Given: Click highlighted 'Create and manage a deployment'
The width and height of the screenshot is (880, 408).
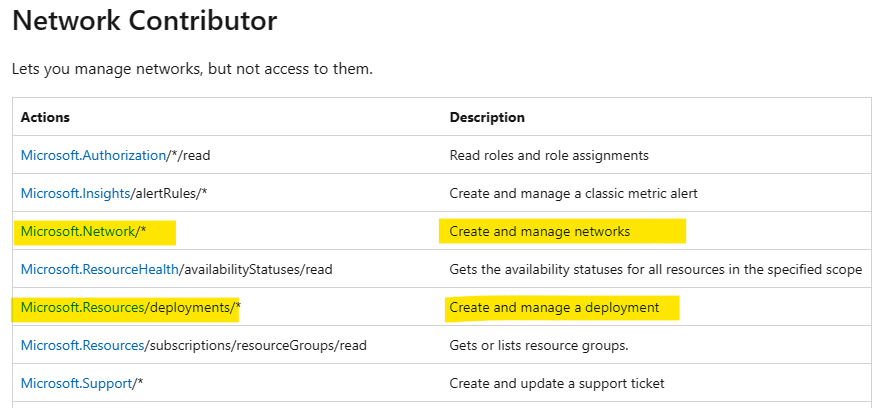Looking at the screenshot, I should coord(554,308).
